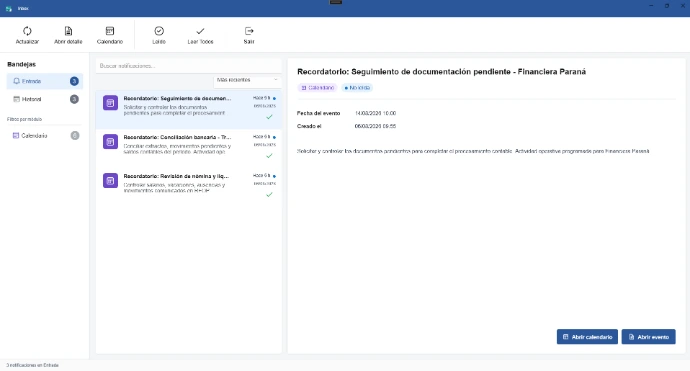This screenshot has width=690, height=371.
Task: Click Conciliación bancaria preview text
Action: (177, 149)
